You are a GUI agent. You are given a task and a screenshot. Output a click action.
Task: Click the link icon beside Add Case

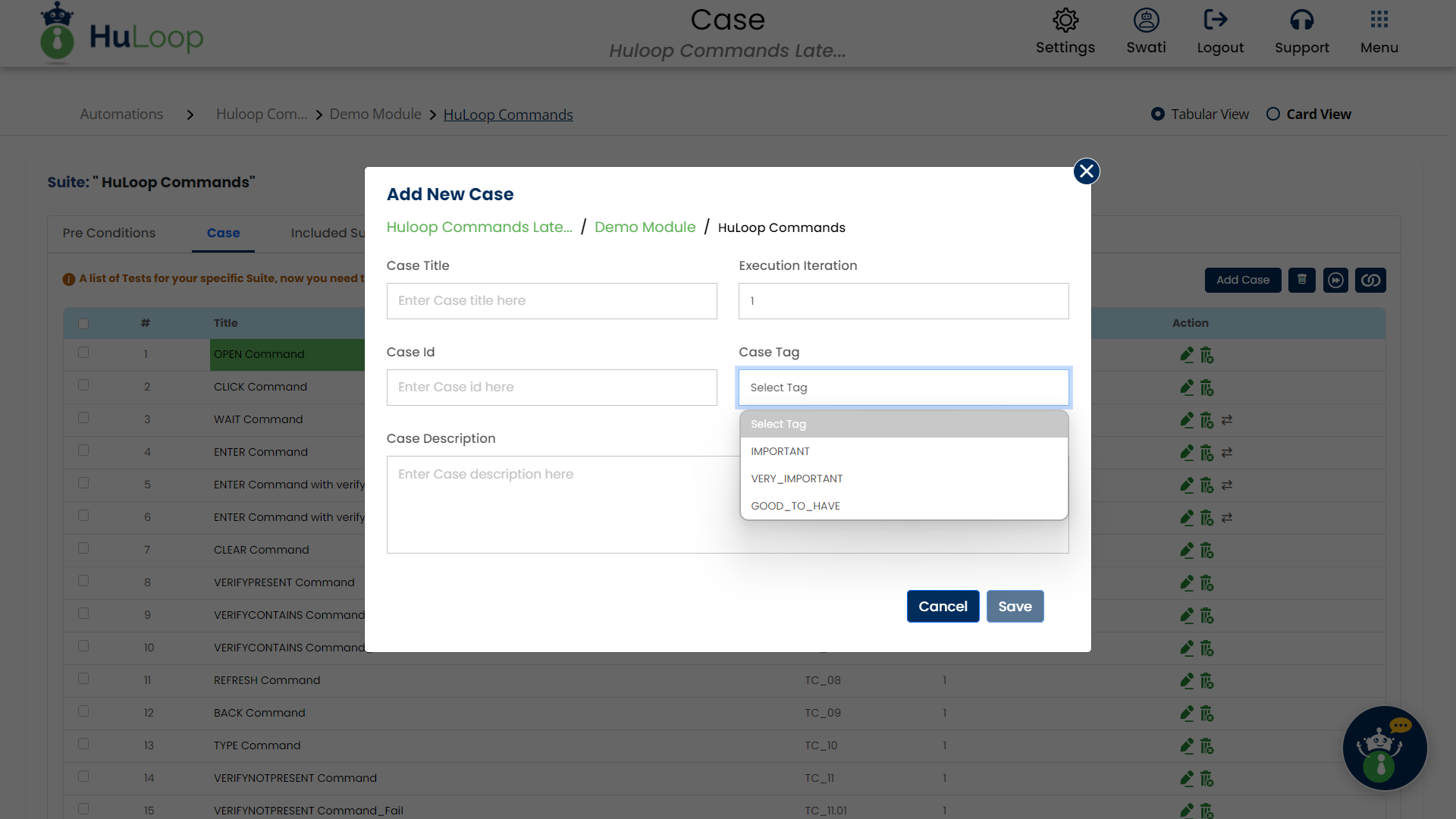click(x=1370, y=280)
